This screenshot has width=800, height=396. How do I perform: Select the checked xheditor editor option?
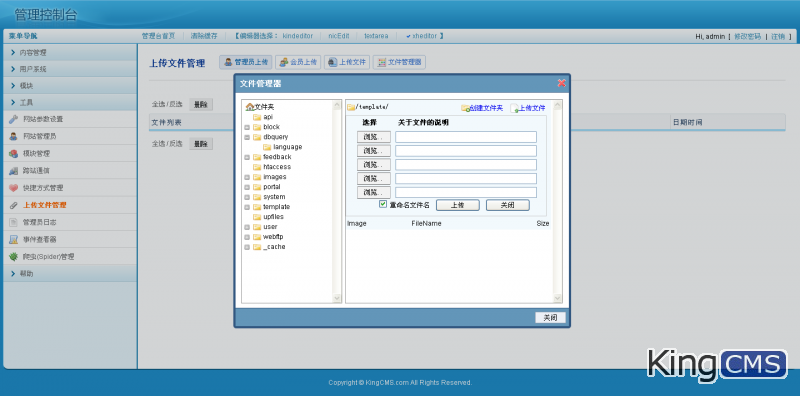(421, 36)
